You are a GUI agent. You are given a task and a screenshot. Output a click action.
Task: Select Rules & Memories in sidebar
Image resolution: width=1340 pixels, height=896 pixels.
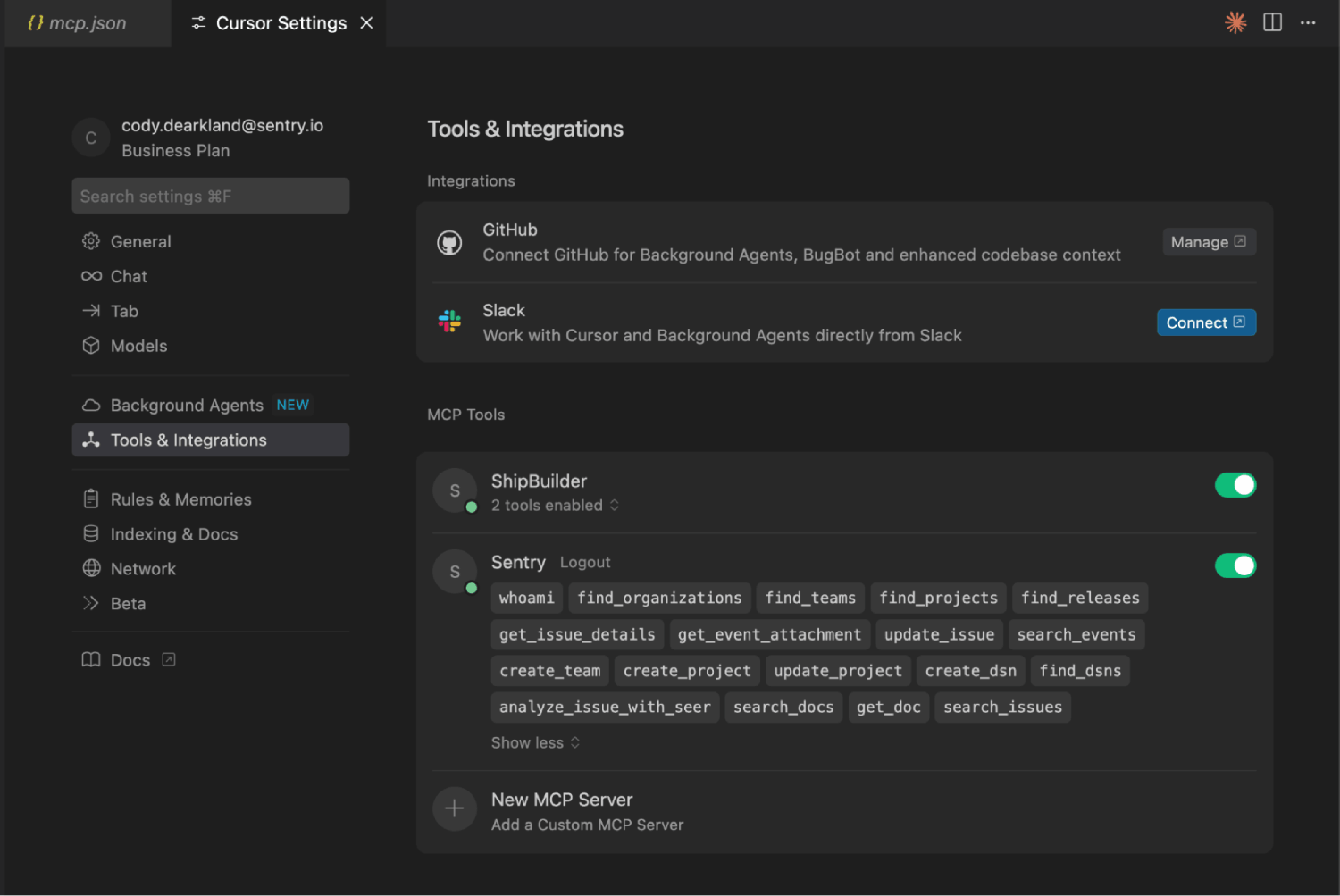tap(180, 498)
